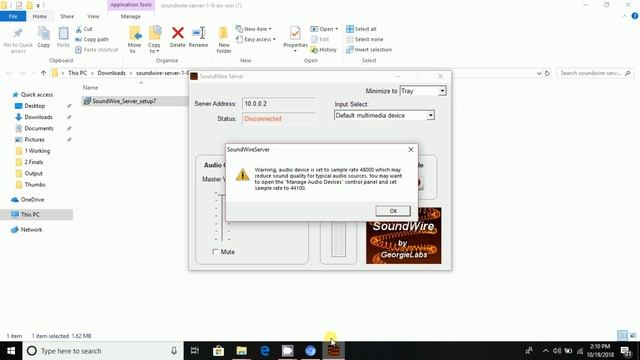This screenshot has height=360, width=640.
Task: Select the Thumbs folder
Action: [x=35, y=184]
